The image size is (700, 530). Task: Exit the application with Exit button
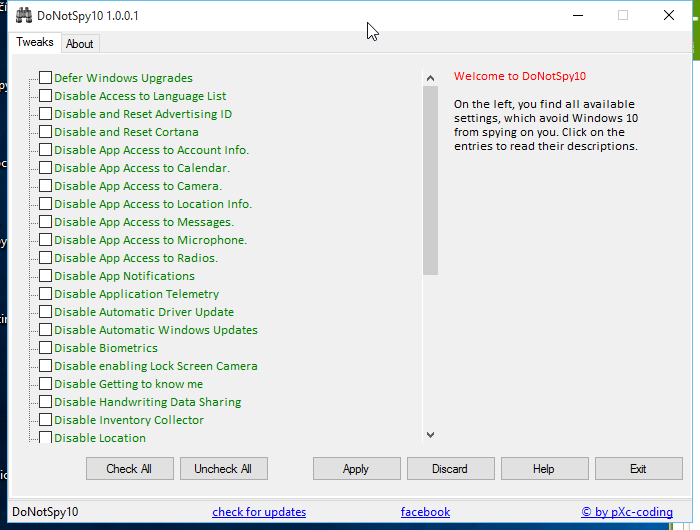(x=638, y=468)
